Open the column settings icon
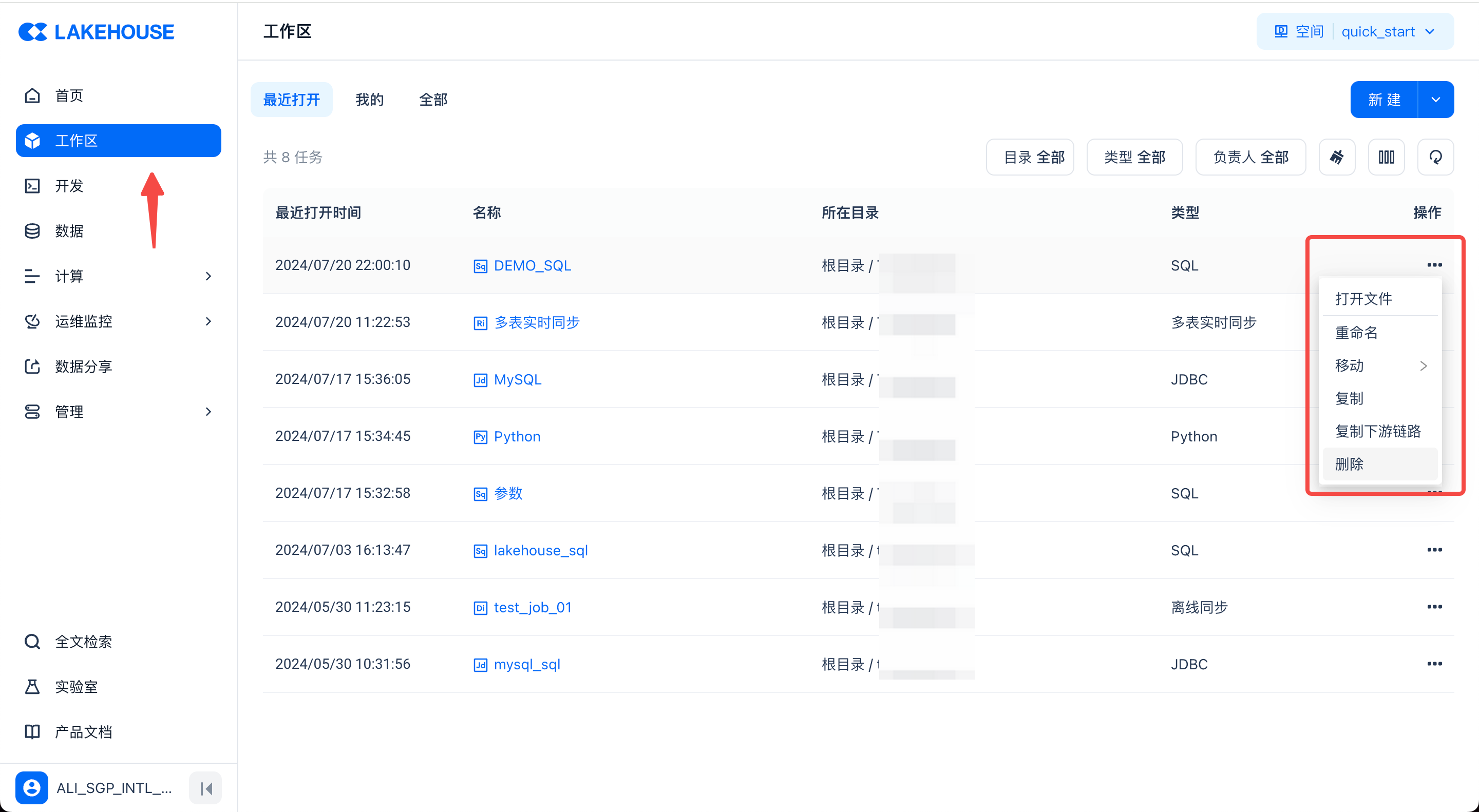1479x812 pixels. [1386, 157]
